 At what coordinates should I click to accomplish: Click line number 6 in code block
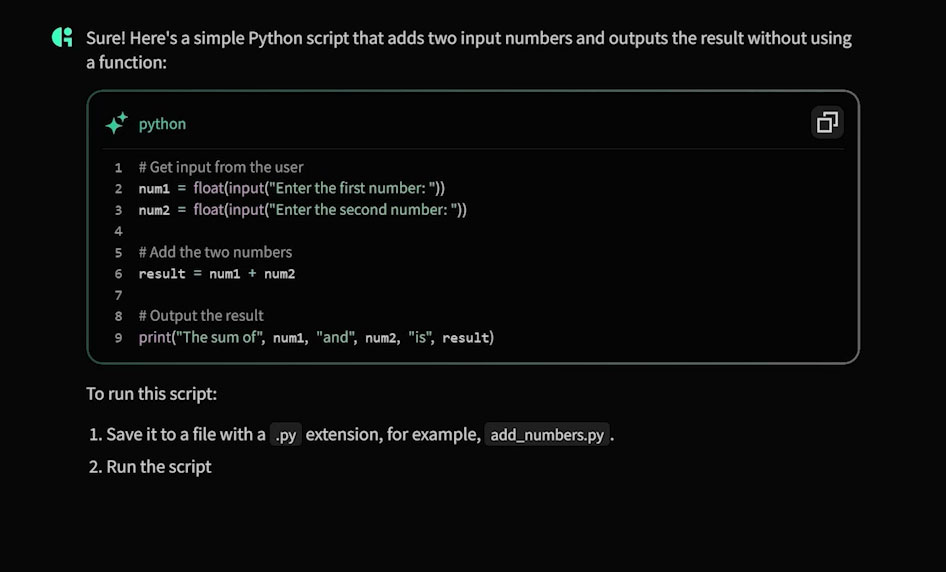118,274
